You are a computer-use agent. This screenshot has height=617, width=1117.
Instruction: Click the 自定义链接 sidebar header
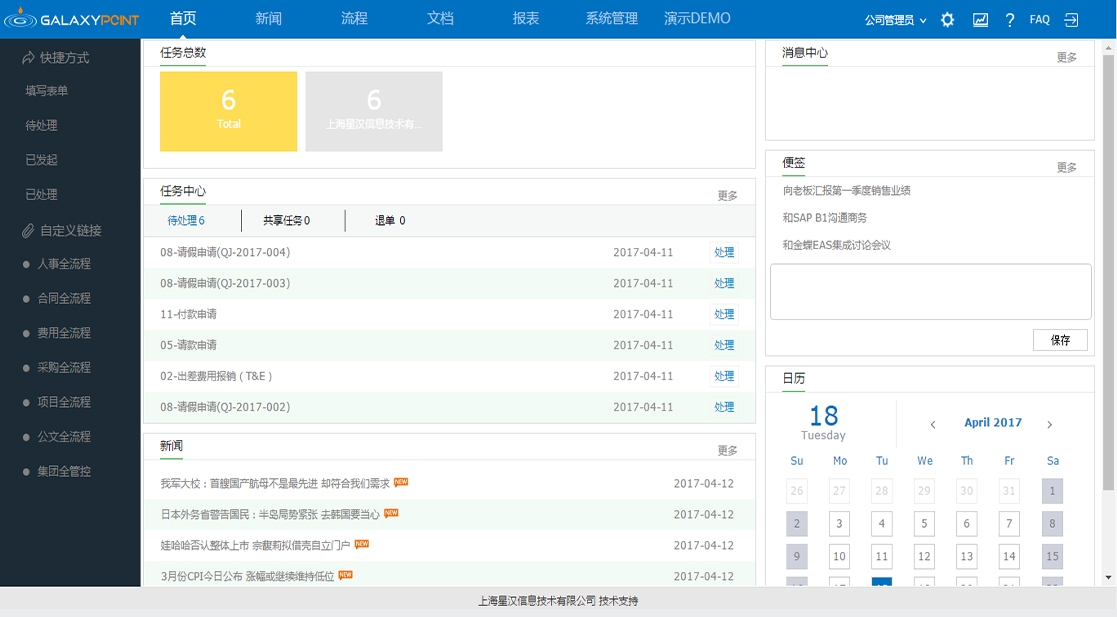tap(61, 230)
